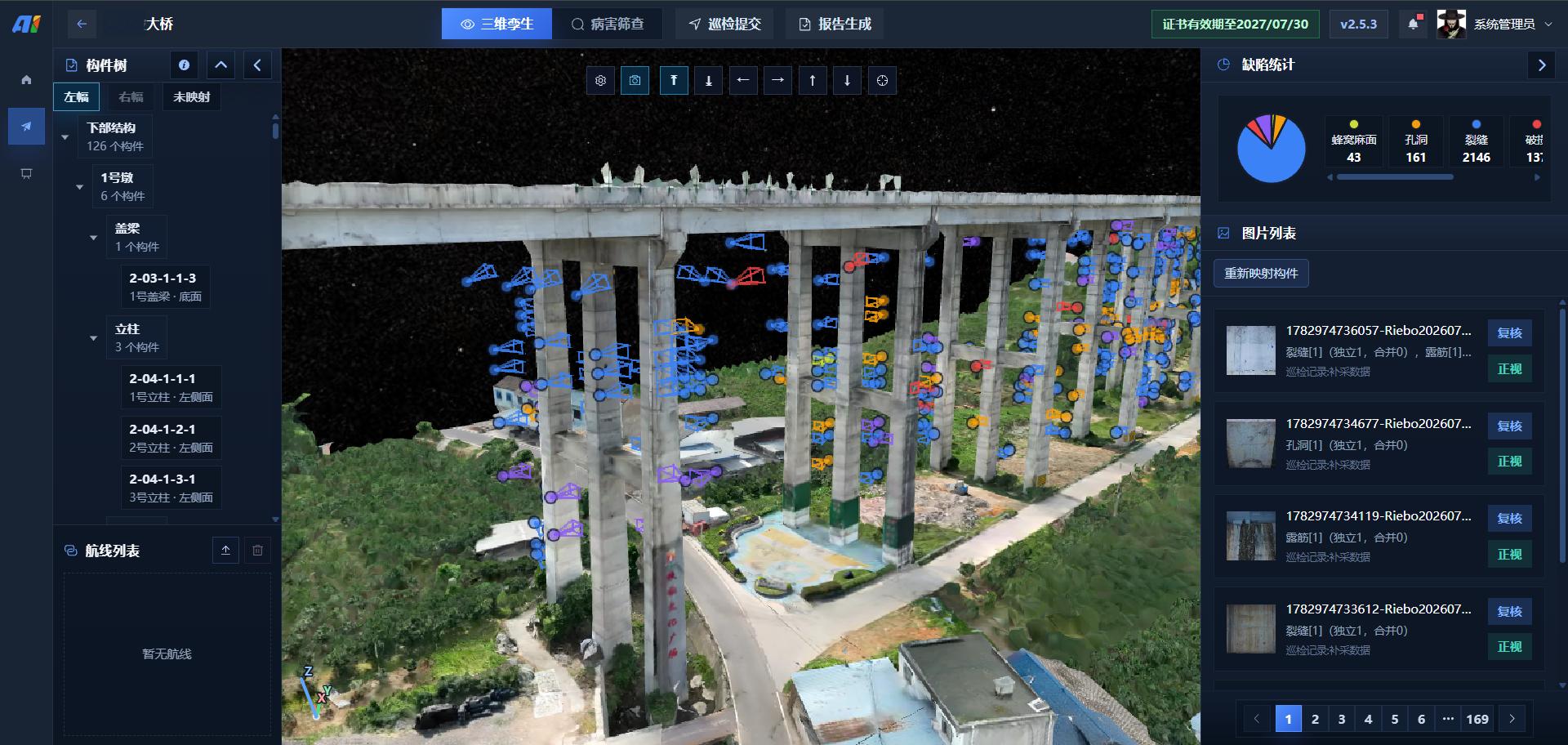Select component 2-04-1-2-1
Screen dimensions: 1568x745
(171, 438)
